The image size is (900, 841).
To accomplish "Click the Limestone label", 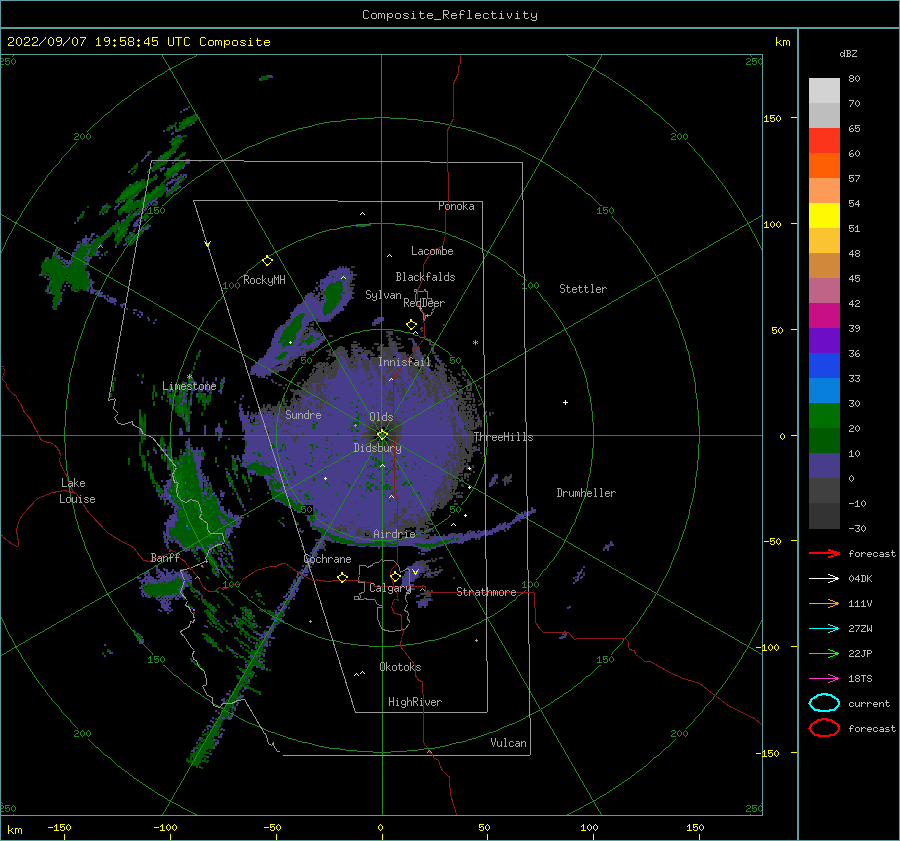I will tap(189, 386).
